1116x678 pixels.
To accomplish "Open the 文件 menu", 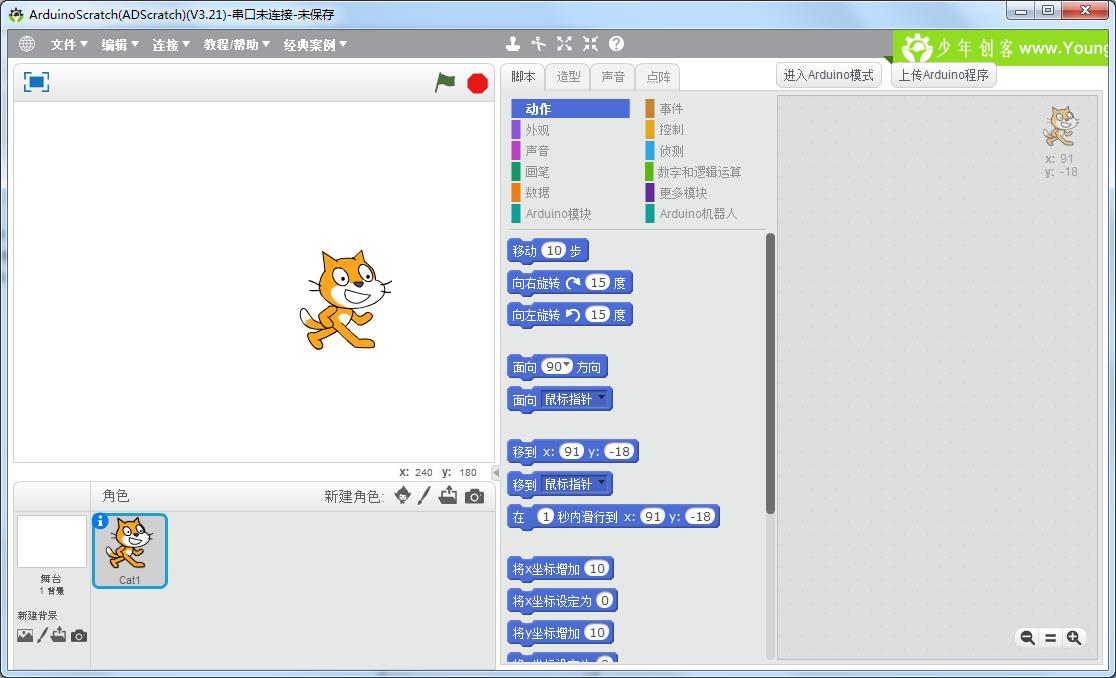I will (x=69, y=45).
